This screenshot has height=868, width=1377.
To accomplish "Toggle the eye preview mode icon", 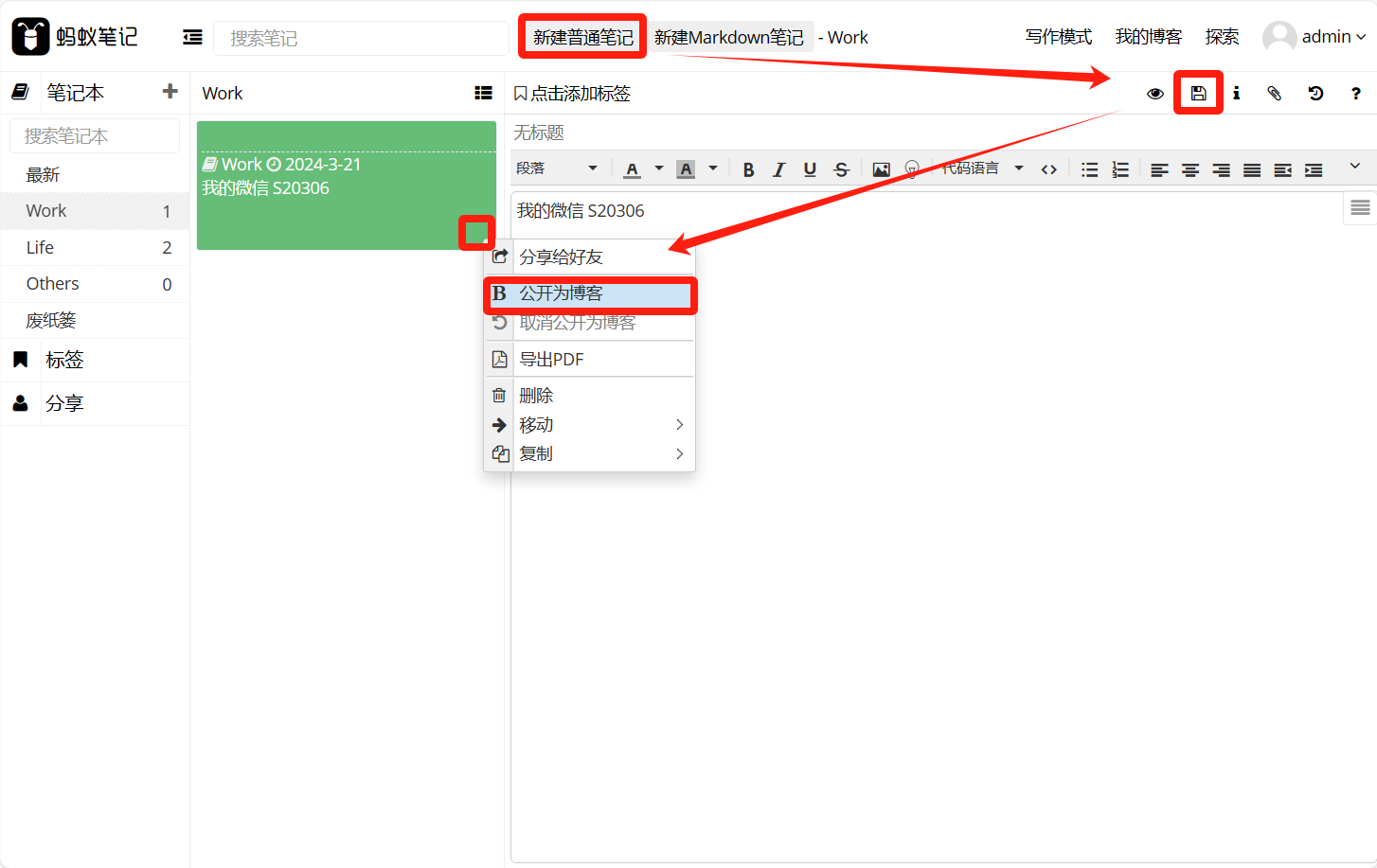I will click(1154, 93).
